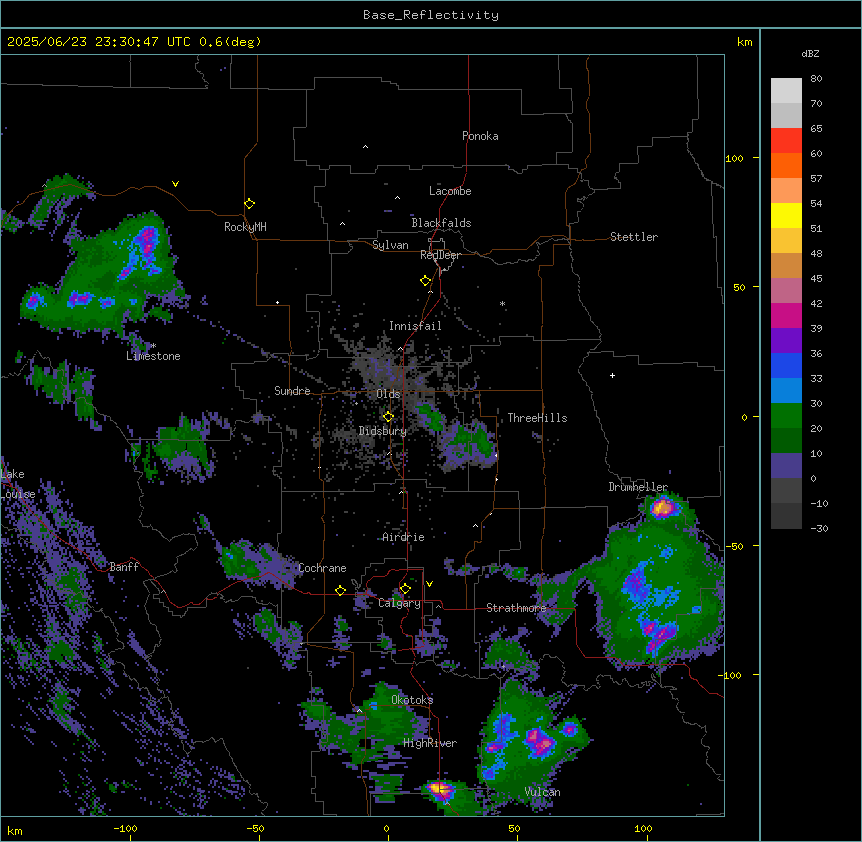Click the yellow V marker northwest of RockyMH
Image resolution: width=862 pixels, height=842 pixels.
click(x=175, y=184)
